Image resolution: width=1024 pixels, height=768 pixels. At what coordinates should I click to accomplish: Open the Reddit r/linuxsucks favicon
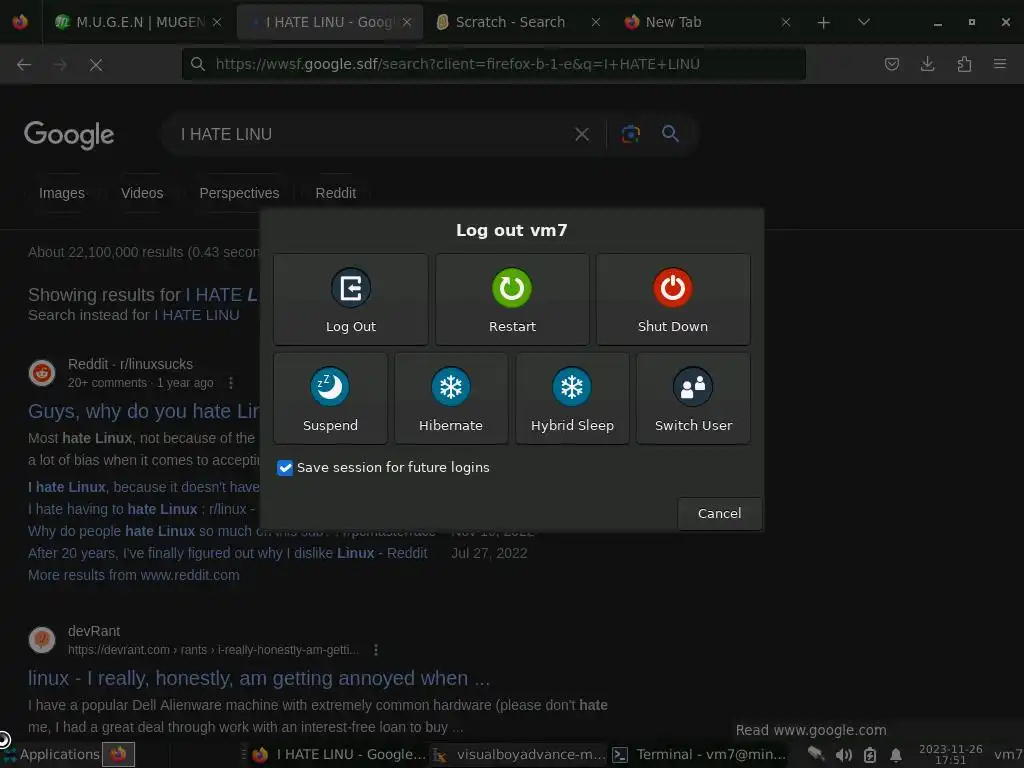click(42, 373)
